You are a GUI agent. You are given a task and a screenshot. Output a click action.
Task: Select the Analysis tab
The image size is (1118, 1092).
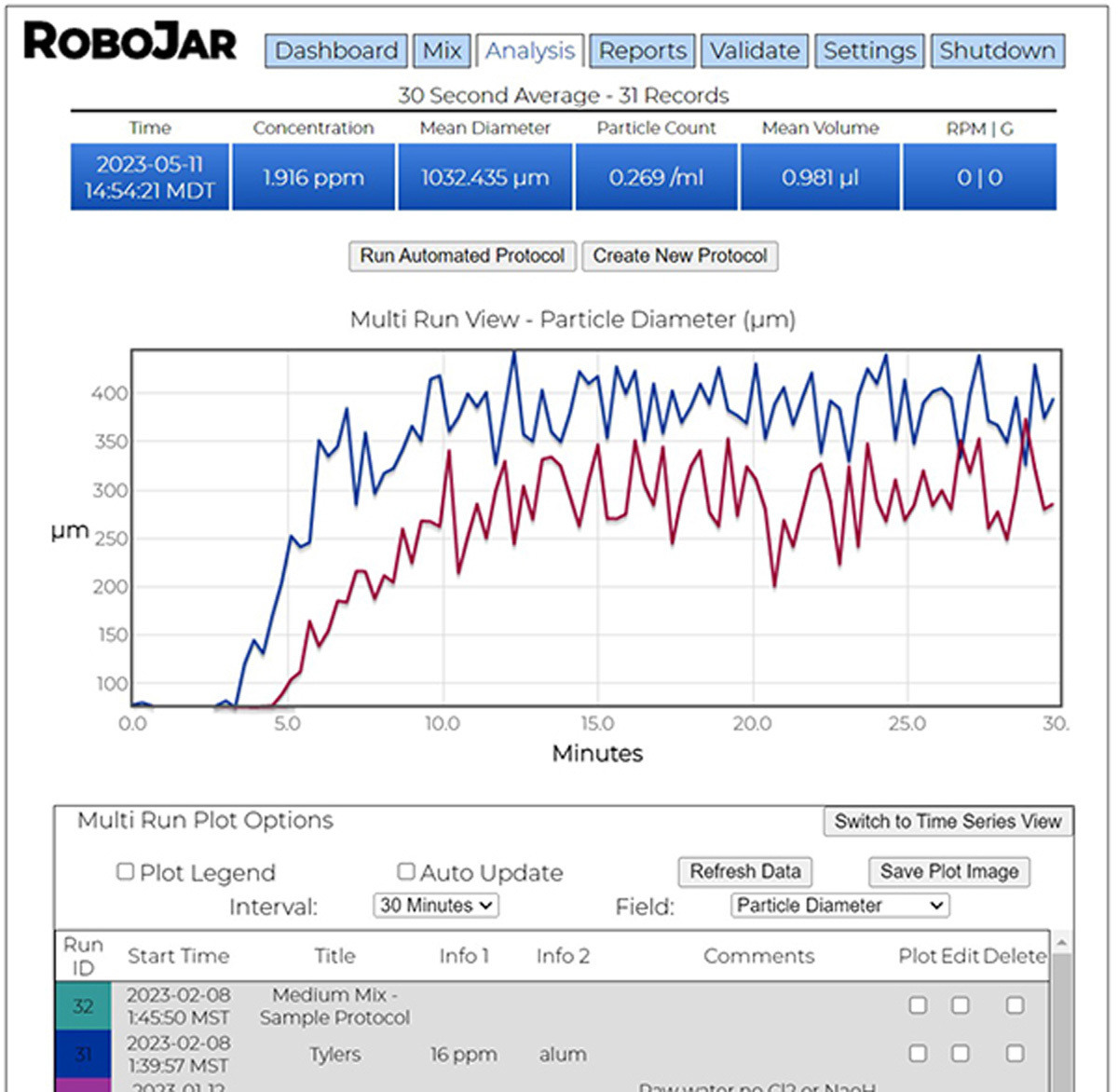tap(529, 51)
